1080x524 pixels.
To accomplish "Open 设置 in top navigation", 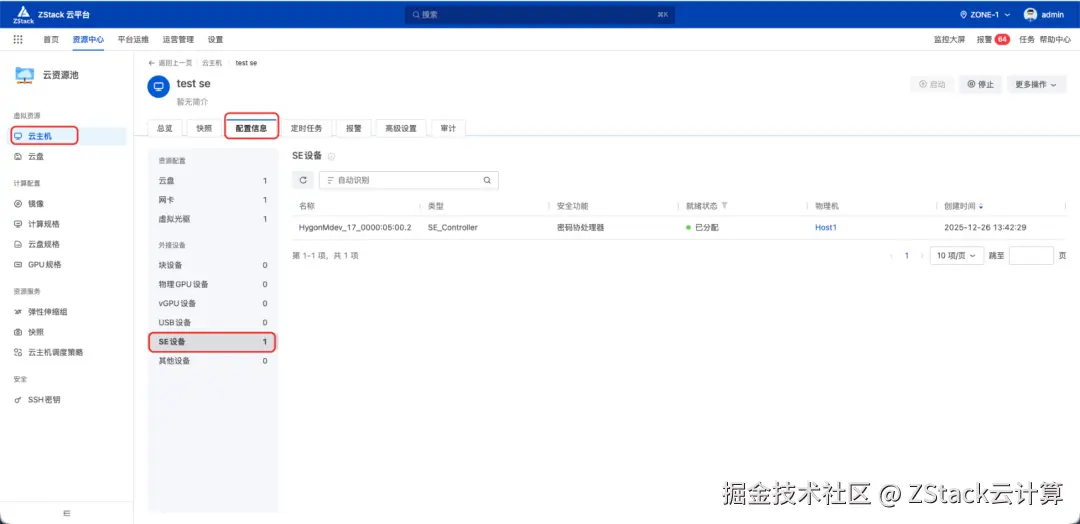I will (216, 40).
